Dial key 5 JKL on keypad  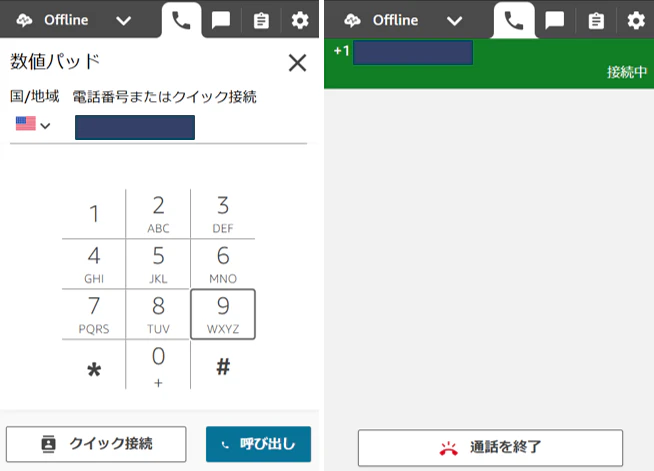coord(158,264)
